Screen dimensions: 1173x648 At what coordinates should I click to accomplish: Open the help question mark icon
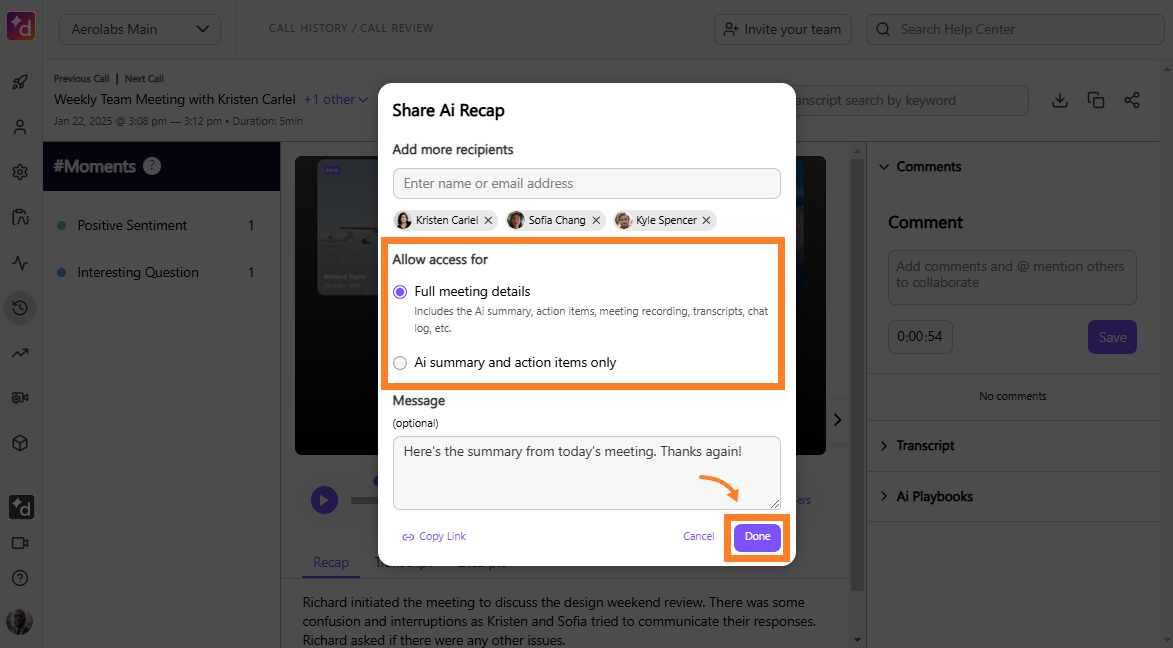point(20,578)
